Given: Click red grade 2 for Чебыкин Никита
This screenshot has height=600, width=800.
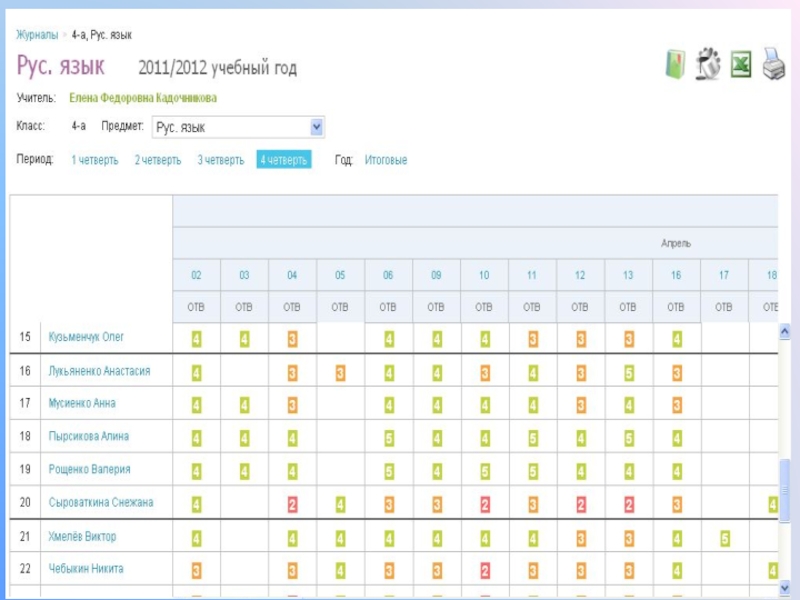Looking at the screenshot, I should pos(484,571).
